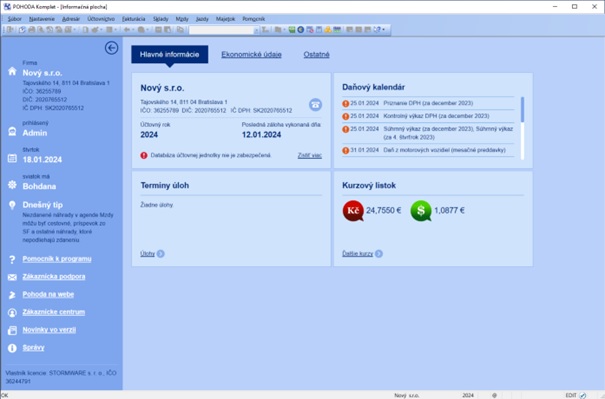This screenshot has height=399, width=605.
Task: Click the lightbulb icon beside Dnešný tip
Action: point(12,205)
